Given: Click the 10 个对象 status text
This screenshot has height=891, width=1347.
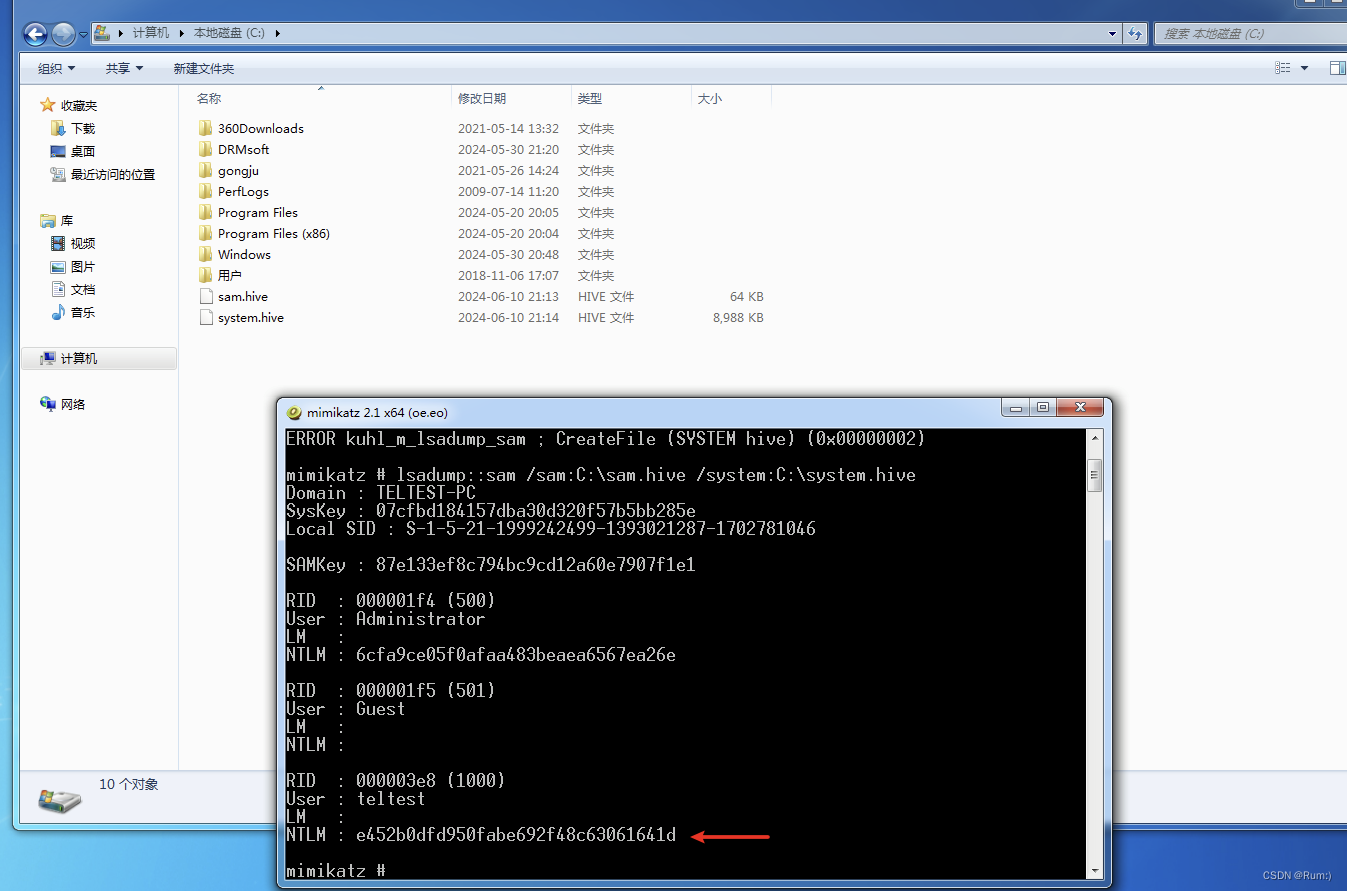Looking at the screenshot, I should [129, 784].
